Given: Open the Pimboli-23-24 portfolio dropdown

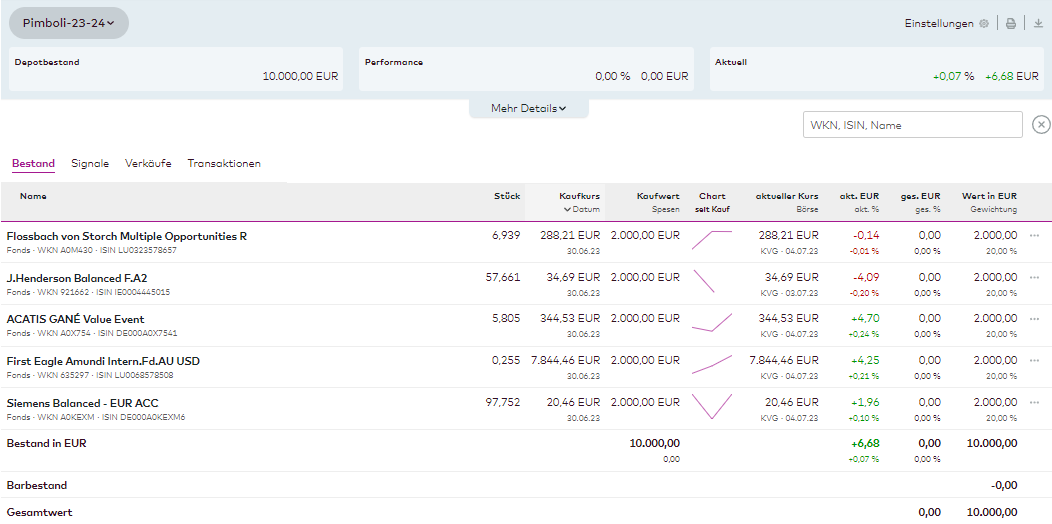Looking at the screenshot, I should coord(68,23).
